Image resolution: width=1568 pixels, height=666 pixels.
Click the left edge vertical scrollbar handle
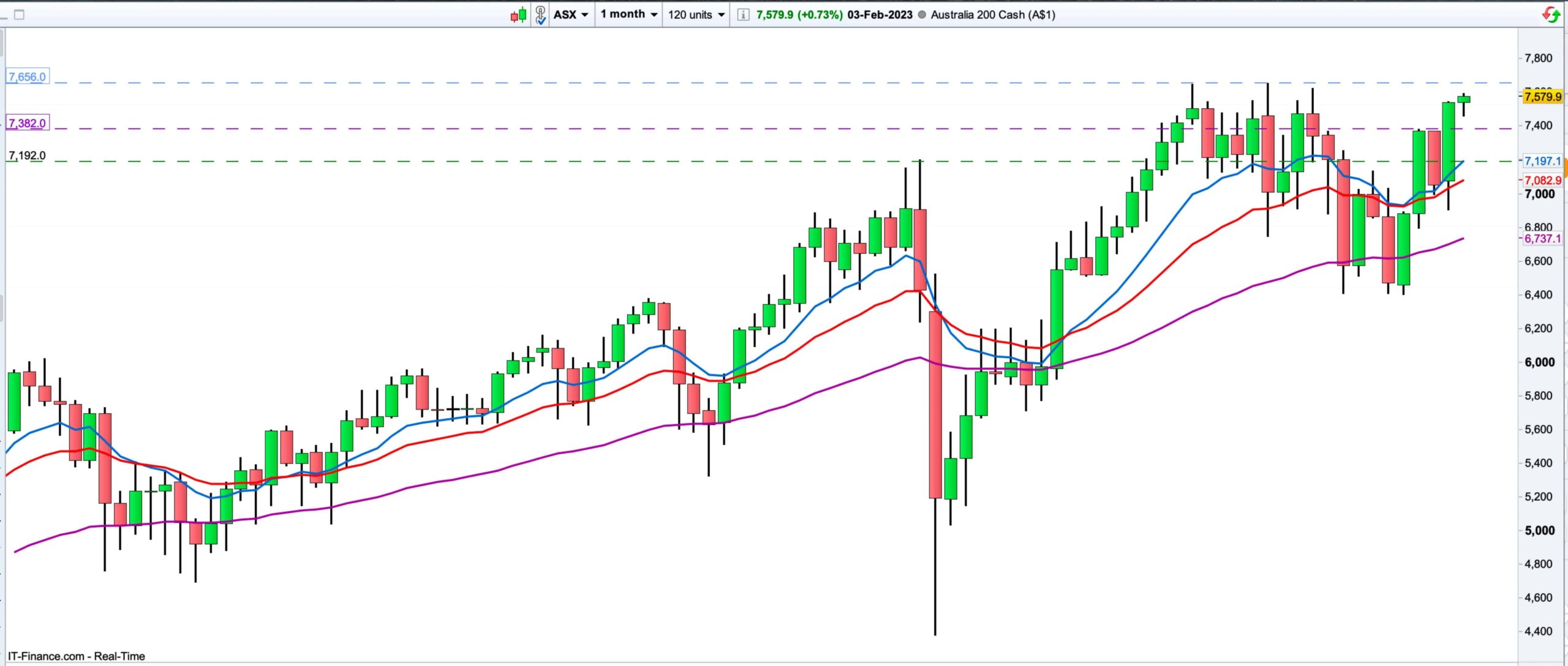pyautogui.click(x=2, y=308)
